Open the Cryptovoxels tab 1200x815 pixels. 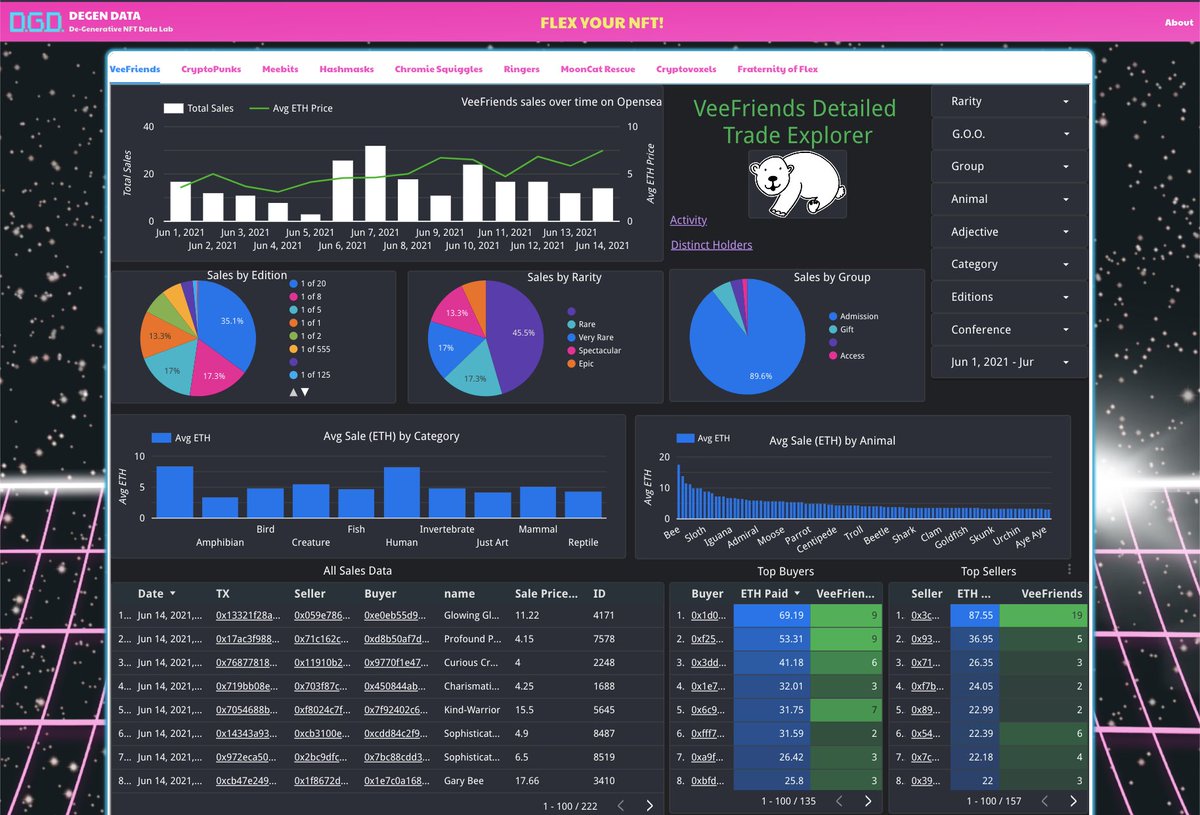686,69
